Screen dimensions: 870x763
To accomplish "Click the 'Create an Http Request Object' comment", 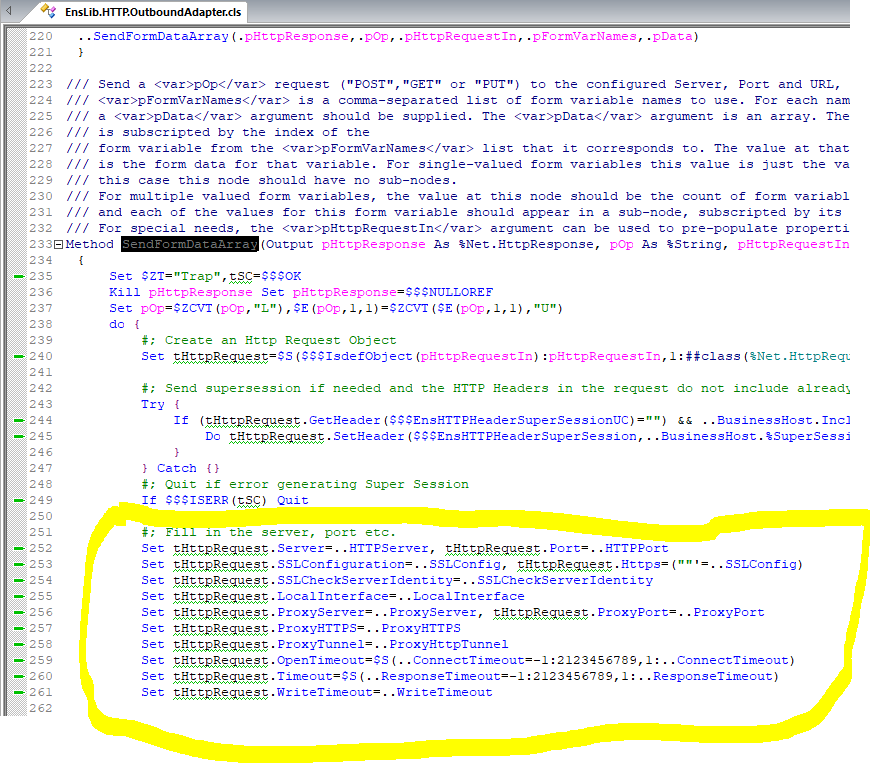I will coord(281,340).
